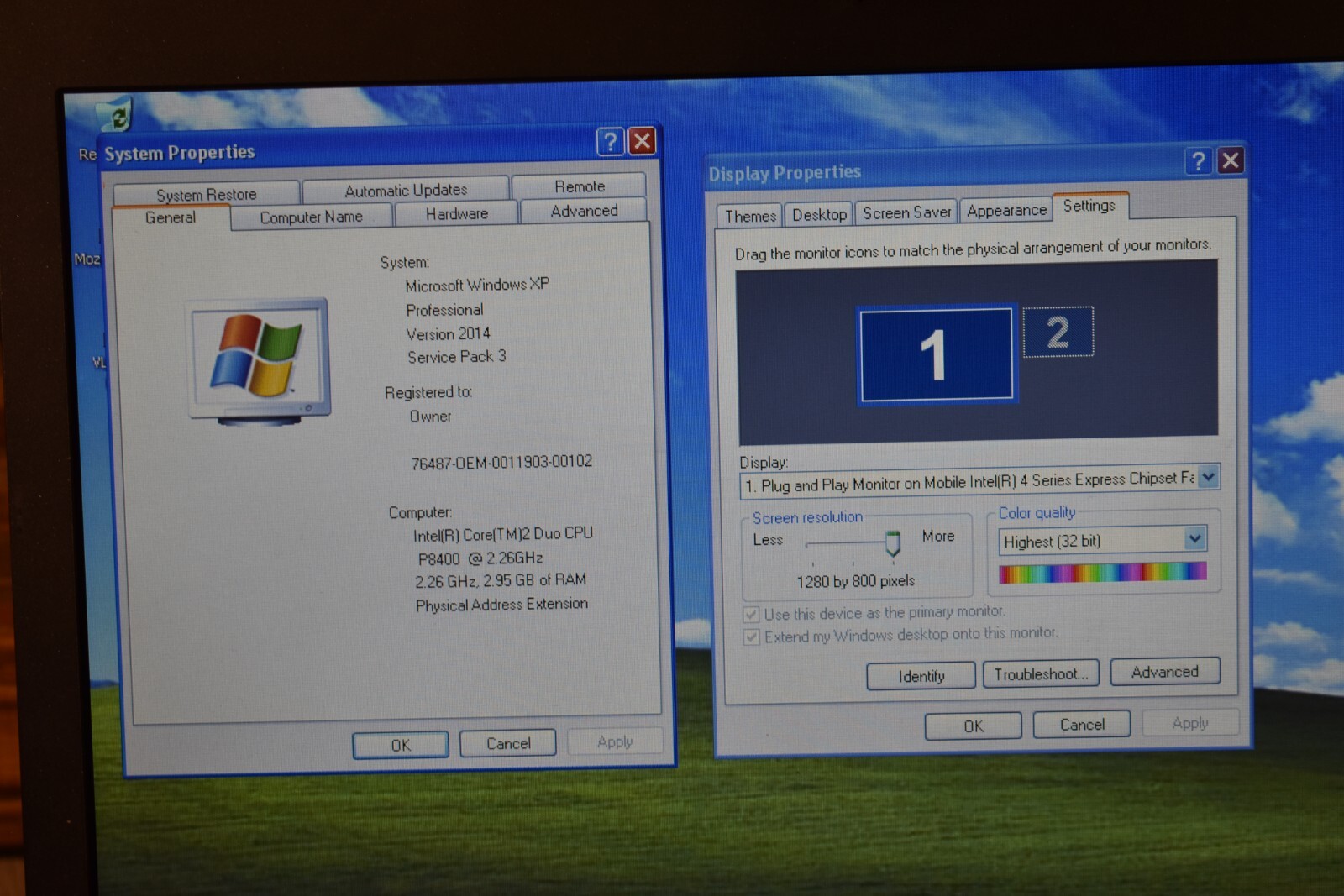Open the Hardware tab
The width and height of the screenshot is (1344, 896).
coord(456,213)
